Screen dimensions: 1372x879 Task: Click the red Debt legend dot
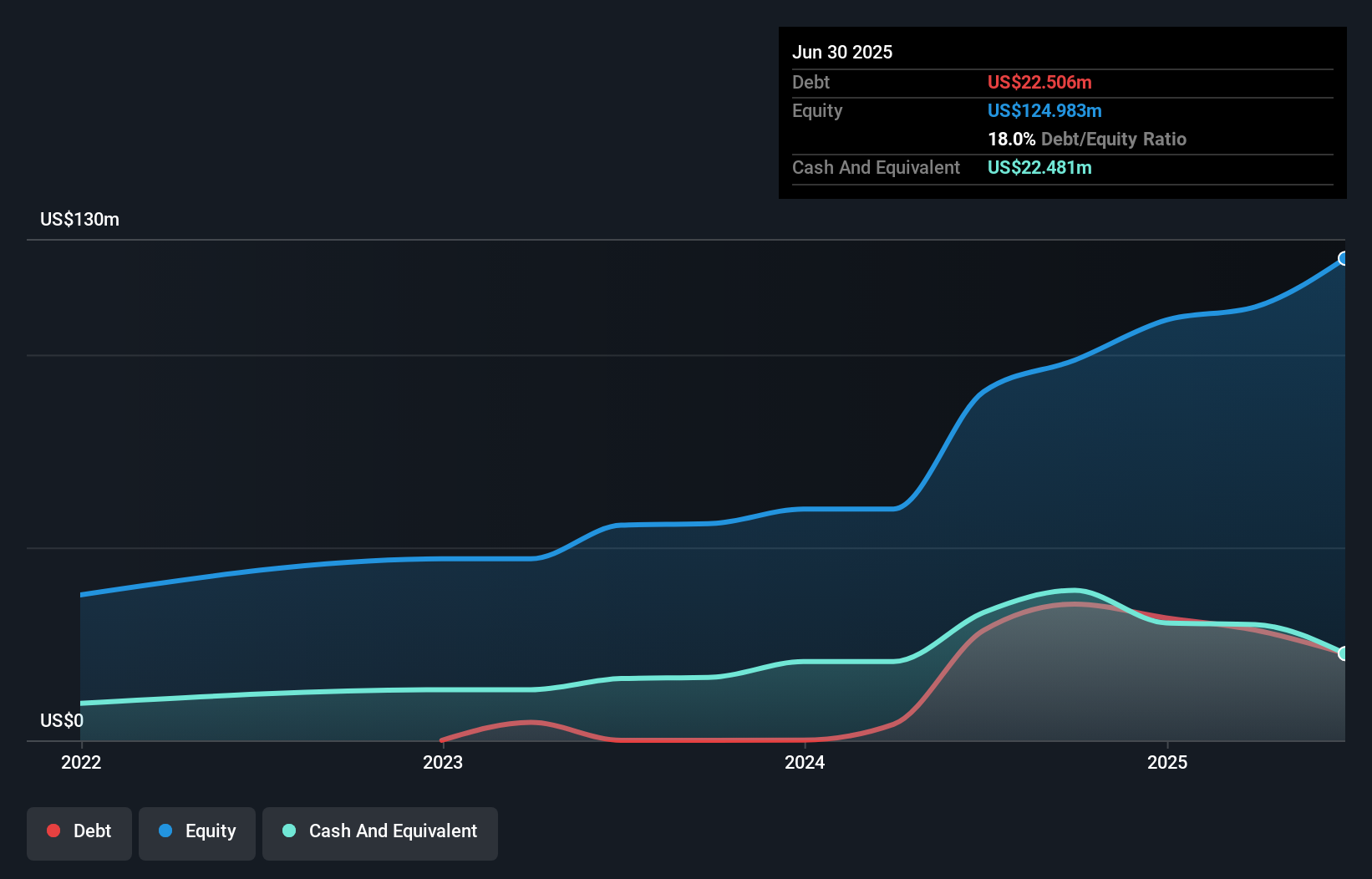pyautogui.click(x=53, y=831)
